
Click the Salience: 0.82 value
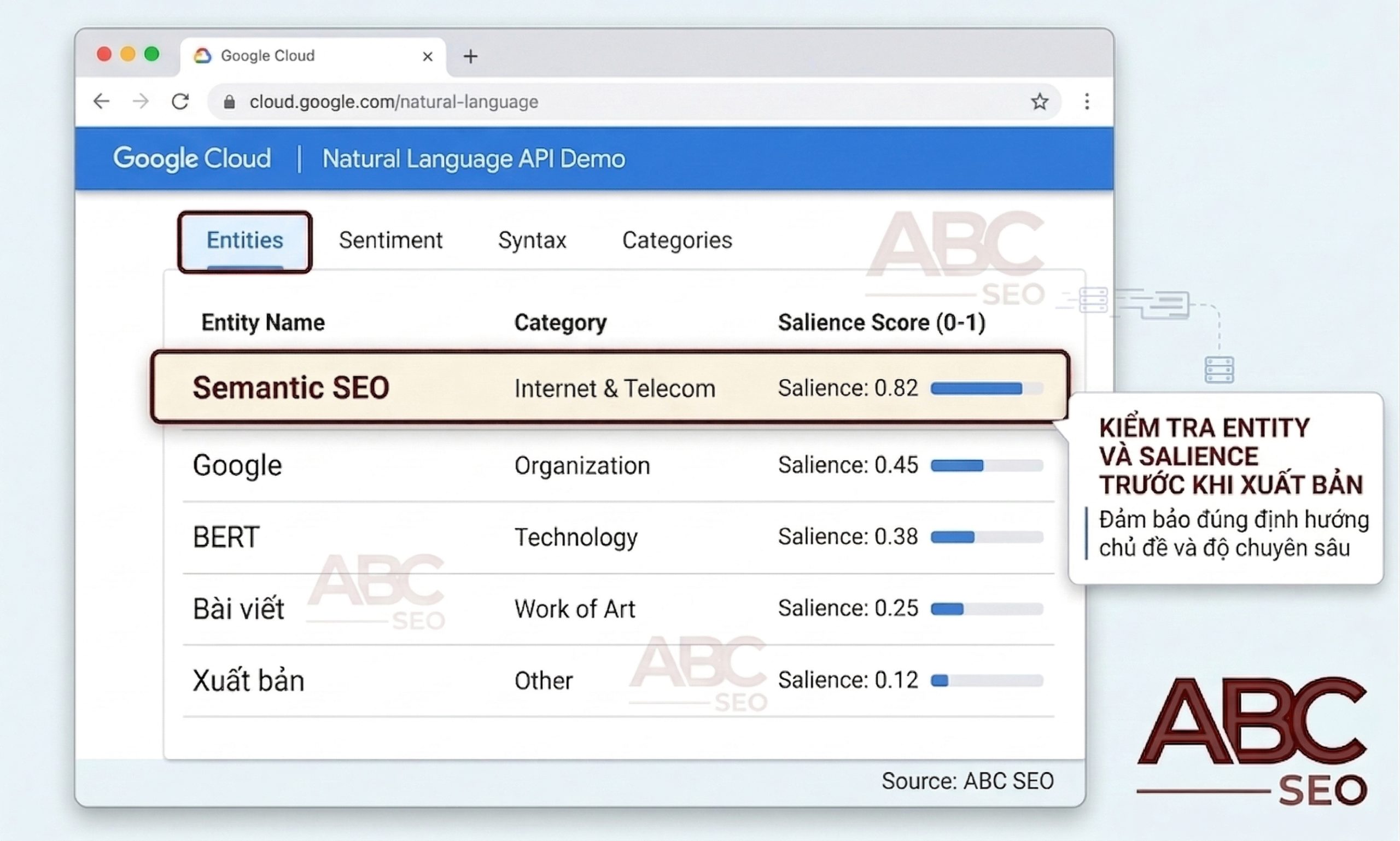pos(848,388)
